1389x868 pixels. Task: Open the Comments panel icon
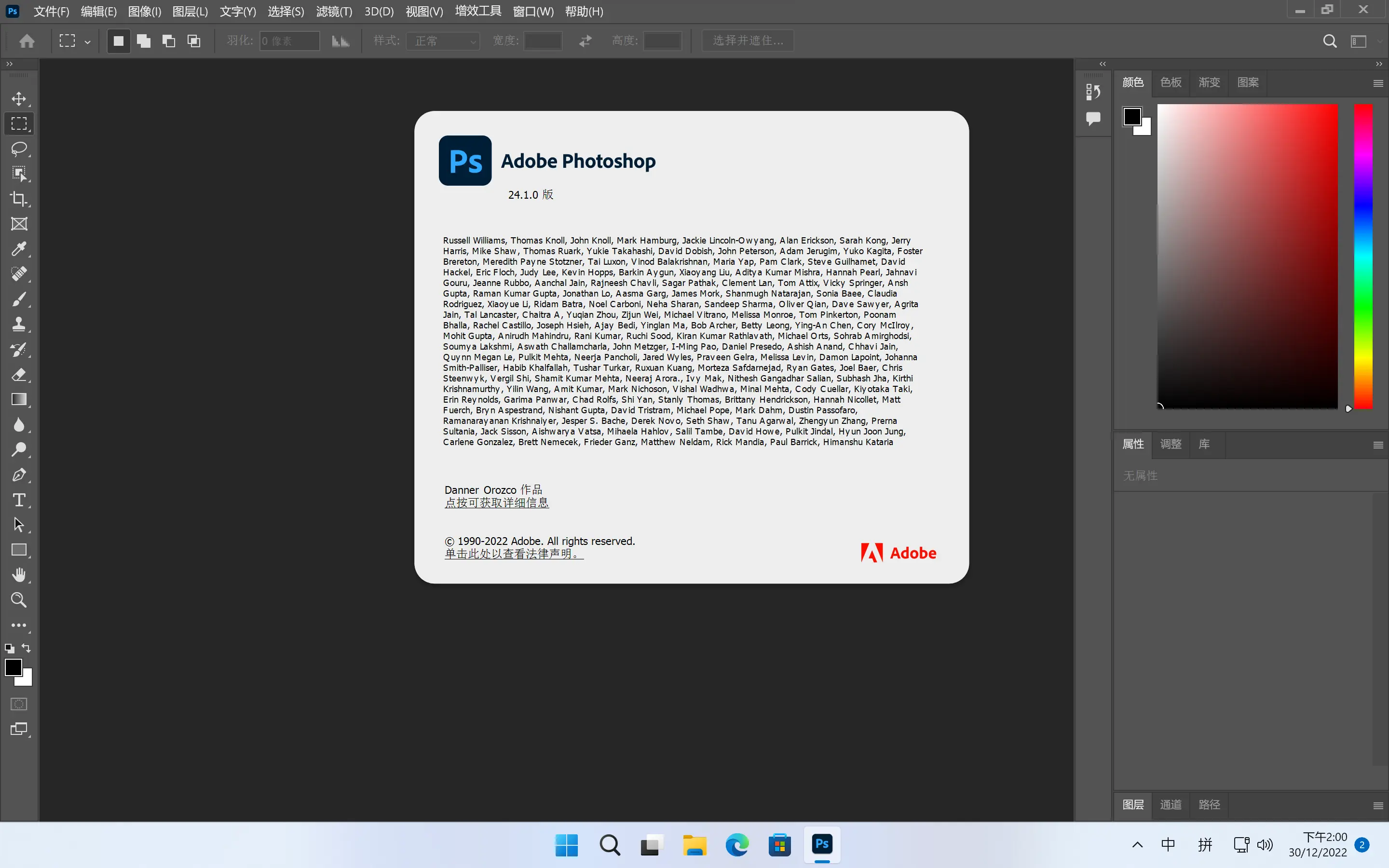[x=1093, y=119]
